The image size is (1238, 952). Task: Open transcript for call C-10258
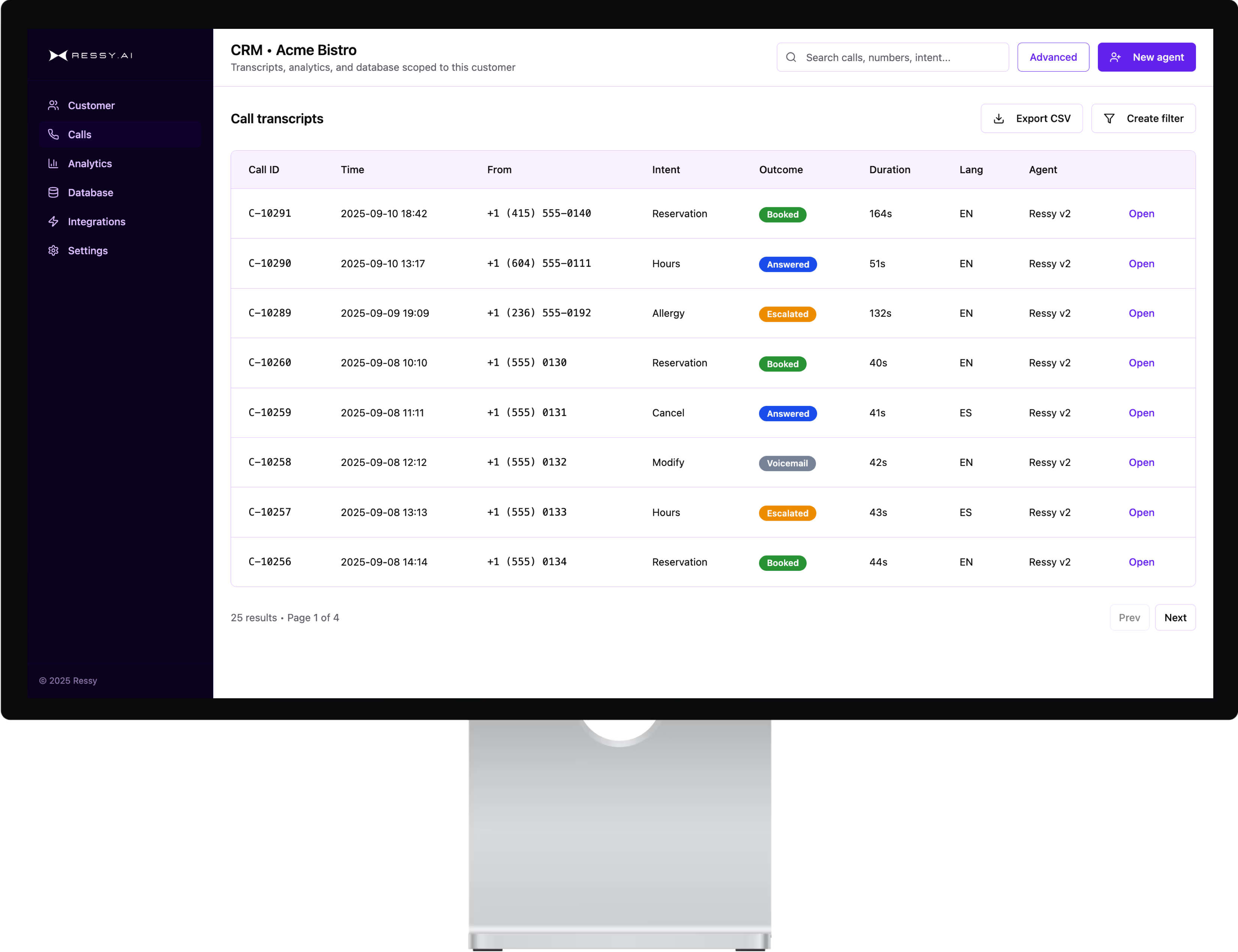(x=1141, y=463)
